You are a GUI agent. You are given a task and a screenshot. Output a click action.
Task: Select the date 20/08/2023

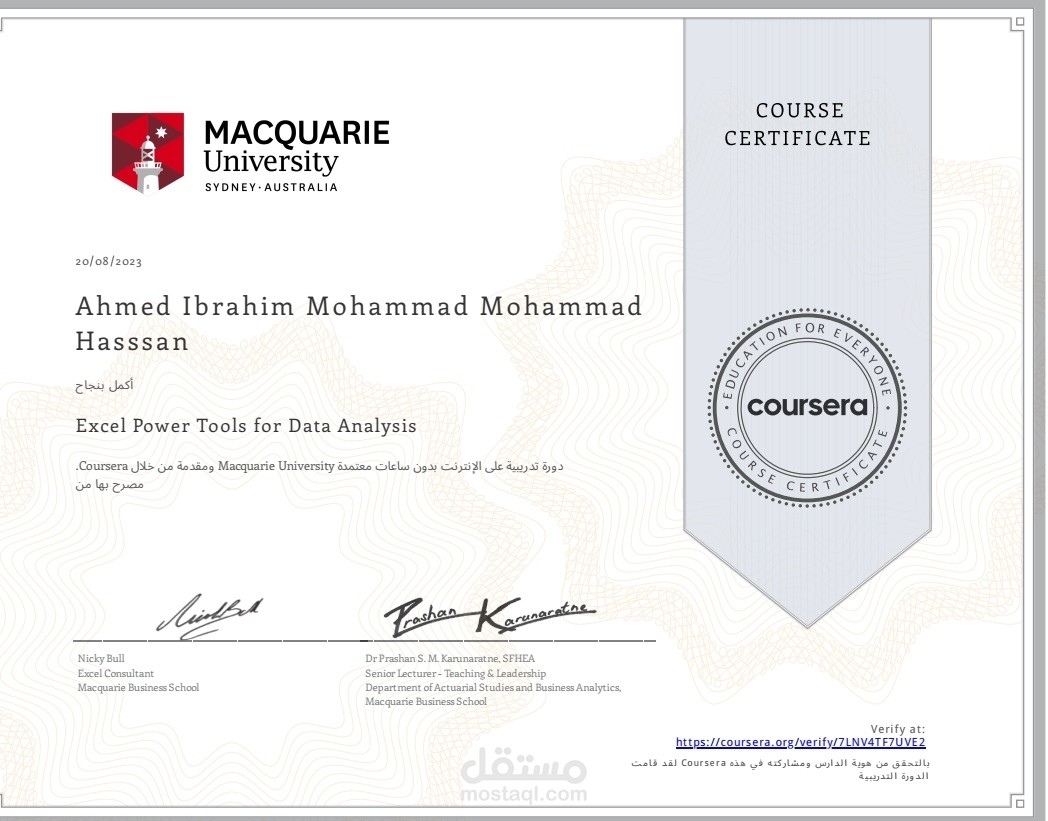click(108, 261)
